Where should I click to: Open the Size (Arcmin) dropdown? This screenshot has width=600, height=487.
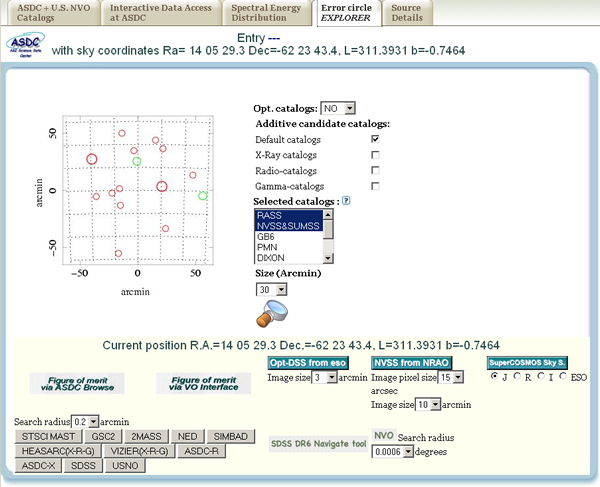pos(271,290)
